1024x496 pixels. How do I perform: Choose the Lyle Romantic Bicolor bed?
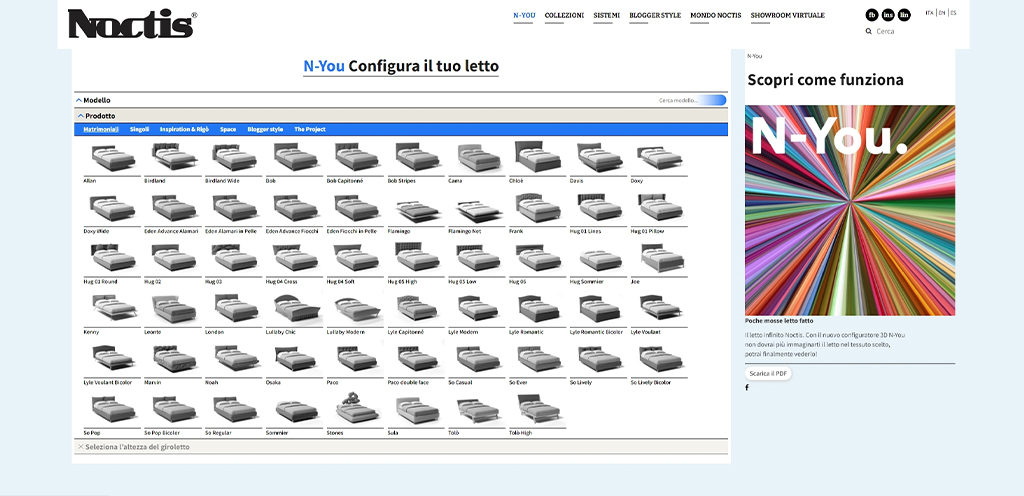pyautogui.click(x=598, y=309)
